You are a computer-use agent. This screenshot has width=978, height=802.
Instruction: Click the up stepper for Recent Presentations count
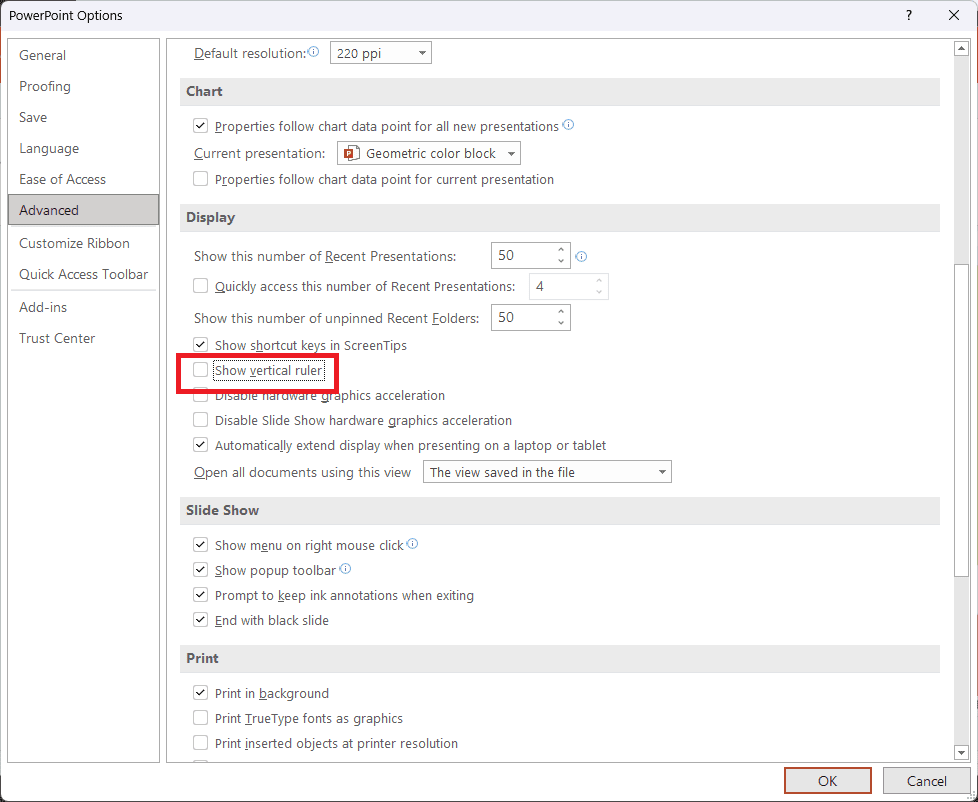point(560,249)
